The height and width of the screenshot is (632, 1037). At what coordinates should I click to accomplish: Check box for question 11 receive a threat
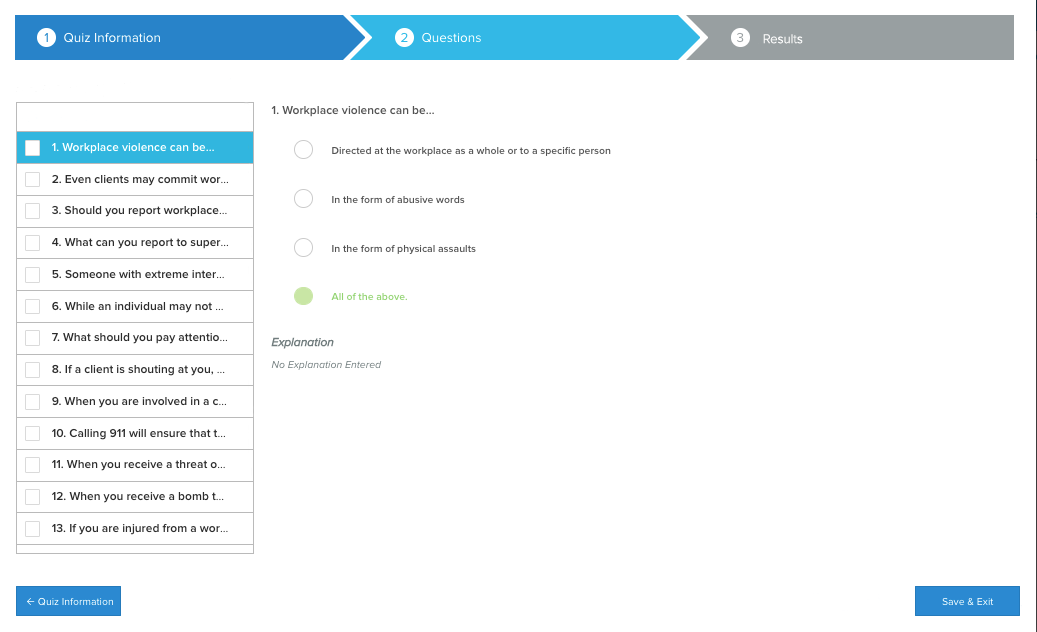point(32,465)
